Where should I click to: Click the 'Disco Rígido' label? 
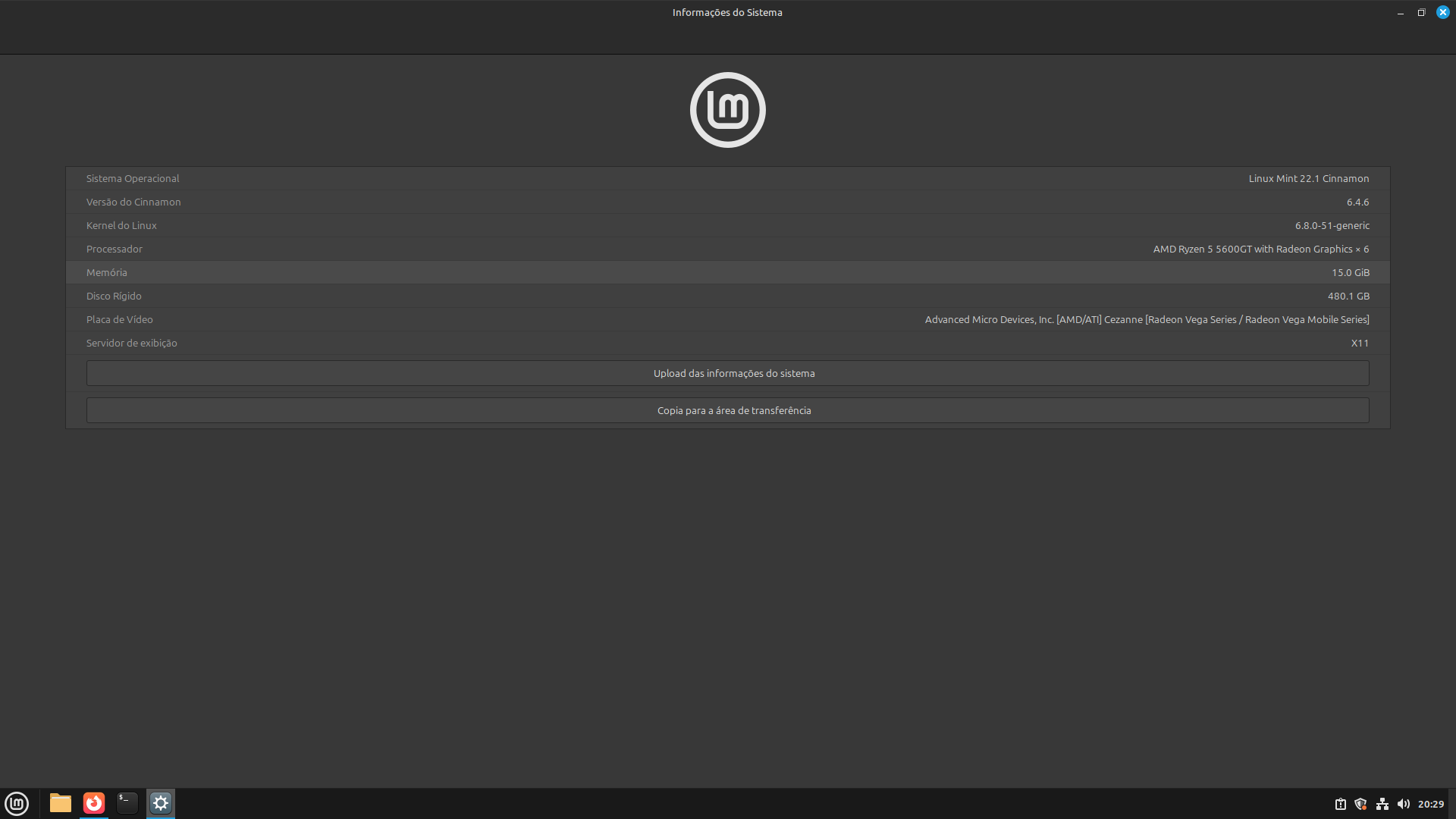tap(114, 296)
